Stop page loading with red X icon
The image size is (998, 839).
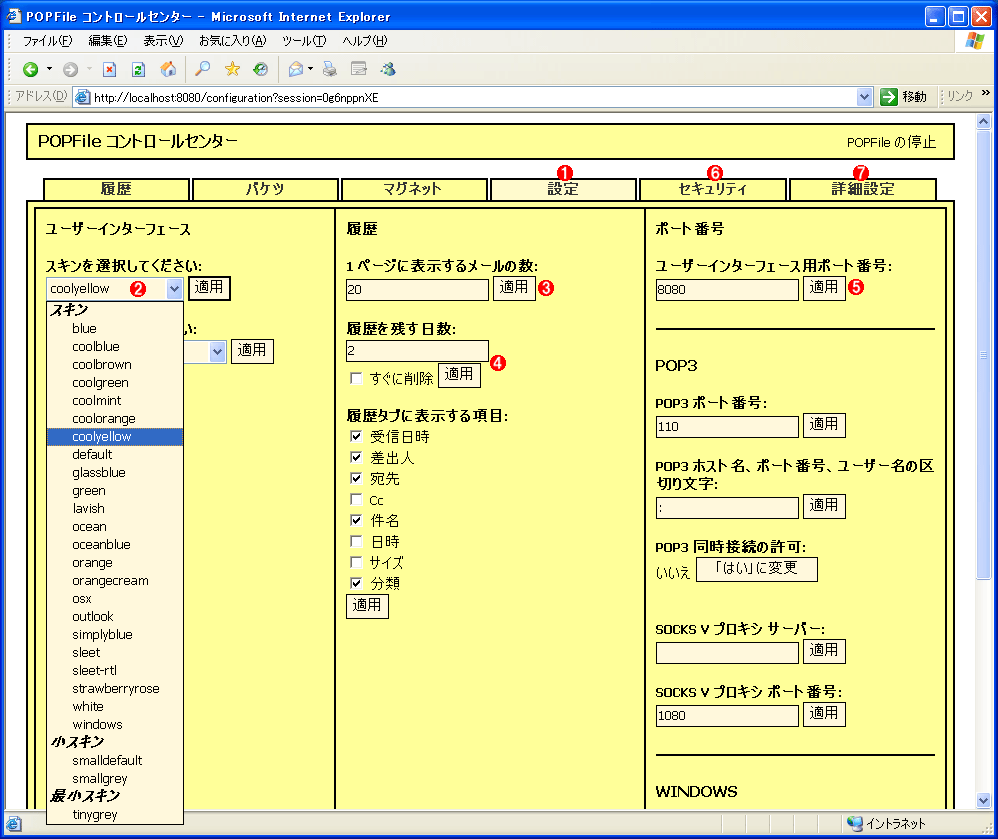point(109,69)
